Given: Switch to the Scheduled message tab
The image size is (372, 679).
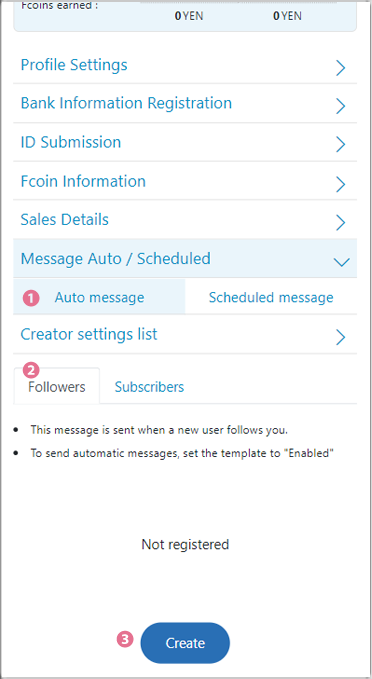Looking at the screenshot, I should pos(271,297).
